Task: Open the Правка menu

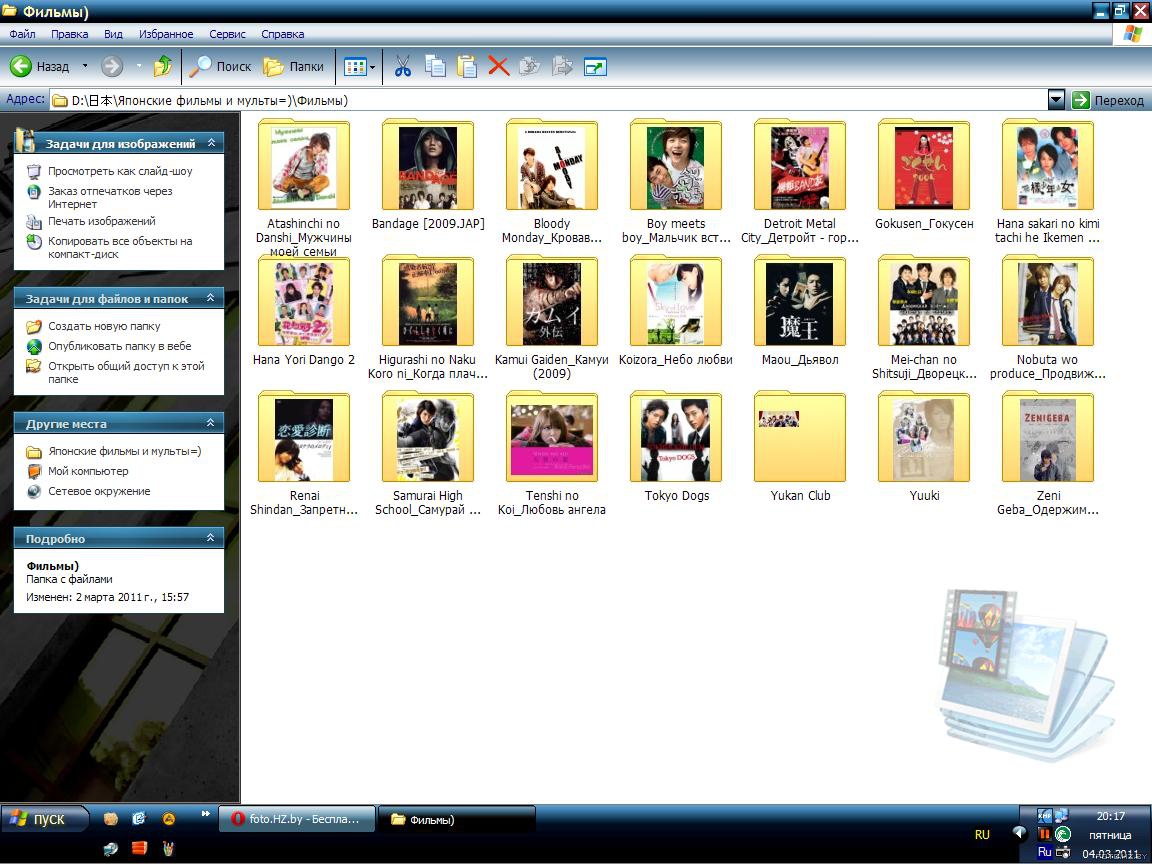Action: tap(70, 34)
